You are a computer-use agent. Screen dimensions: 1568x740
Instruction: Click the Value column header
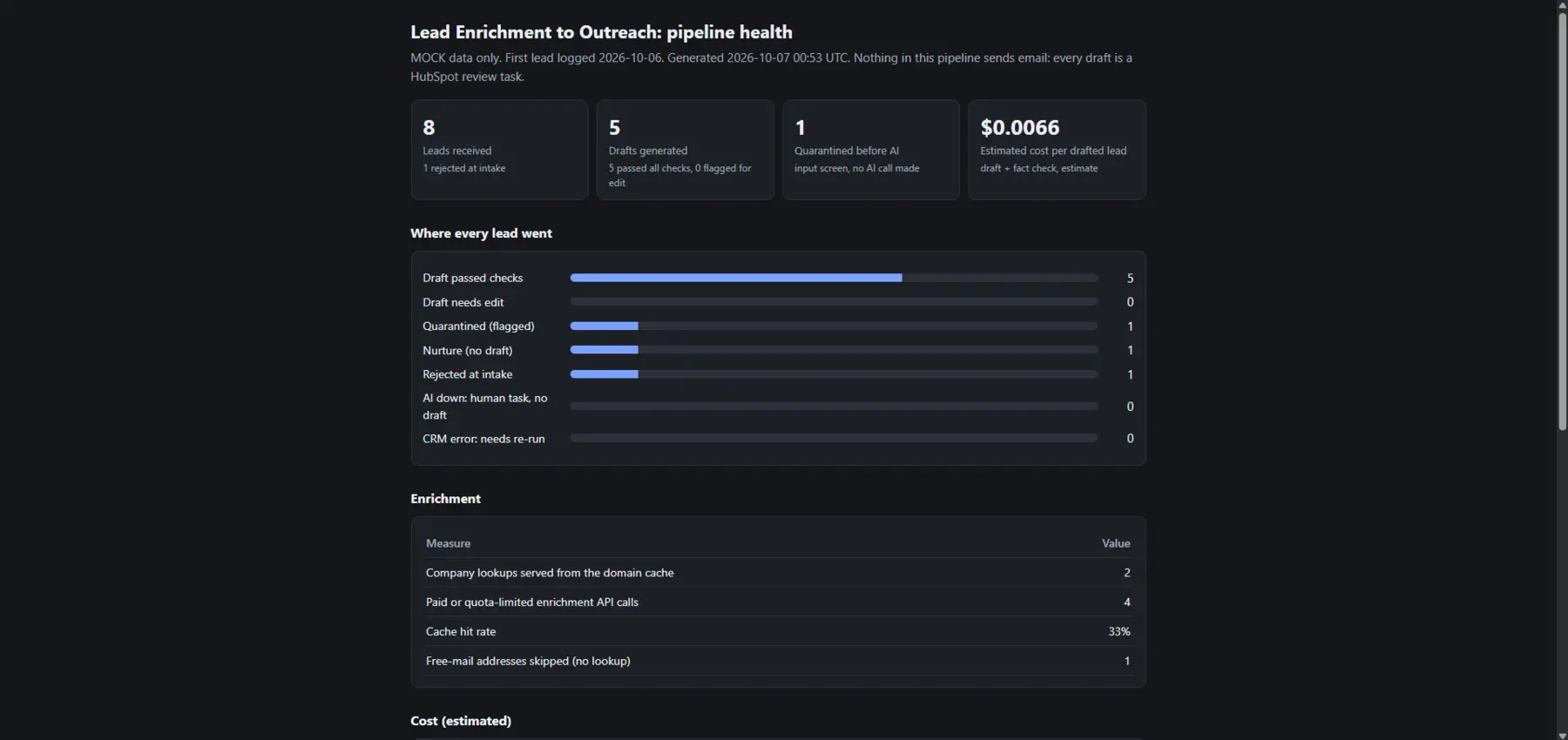click(x=1116, y=543)
